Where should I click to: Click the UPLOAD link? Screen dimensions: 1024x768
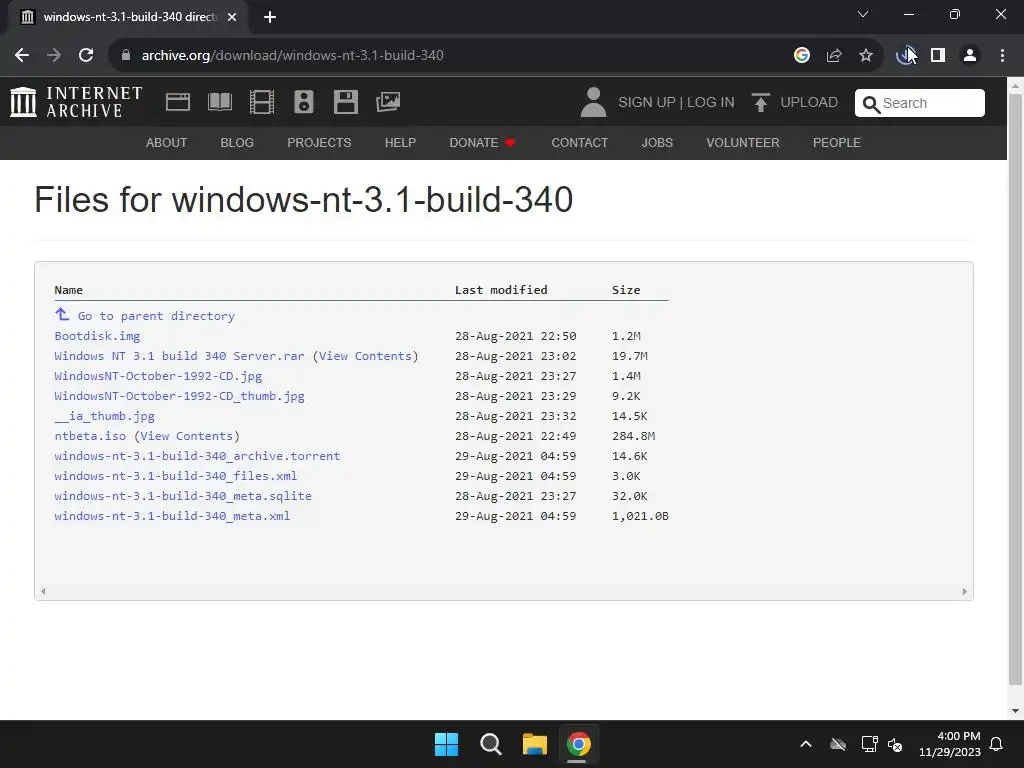point(808,103)
